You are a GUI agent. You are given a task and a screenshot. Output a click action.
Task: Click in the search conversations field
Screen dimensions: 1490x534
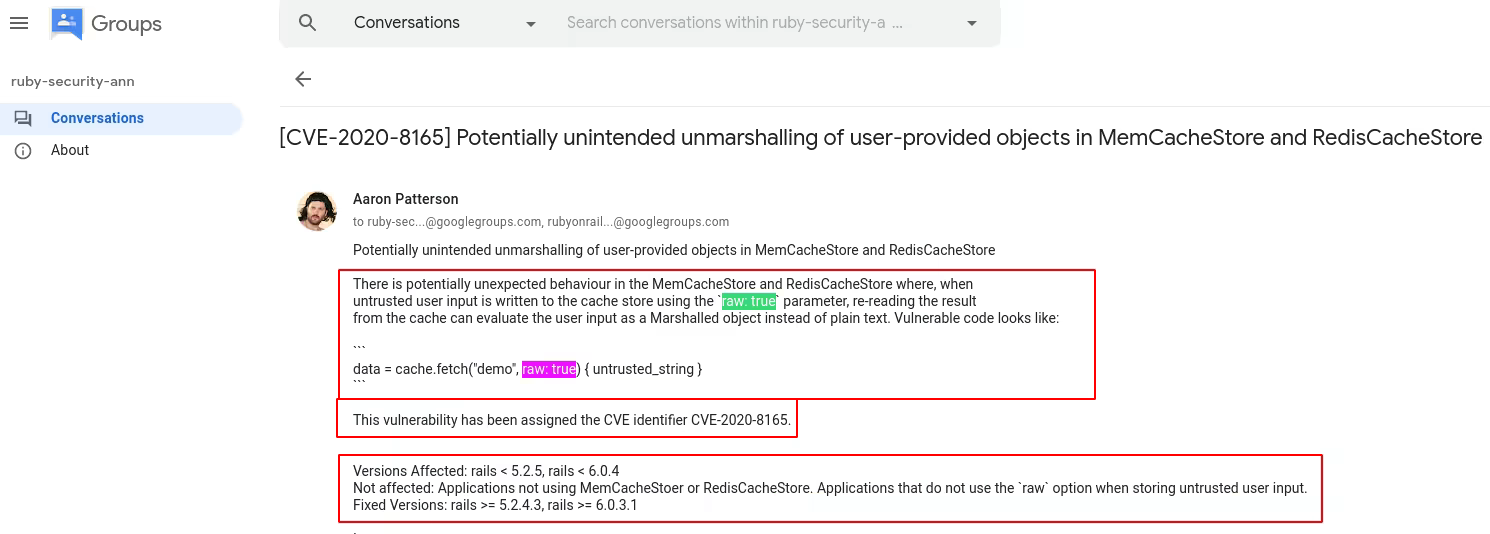(735, 23)
